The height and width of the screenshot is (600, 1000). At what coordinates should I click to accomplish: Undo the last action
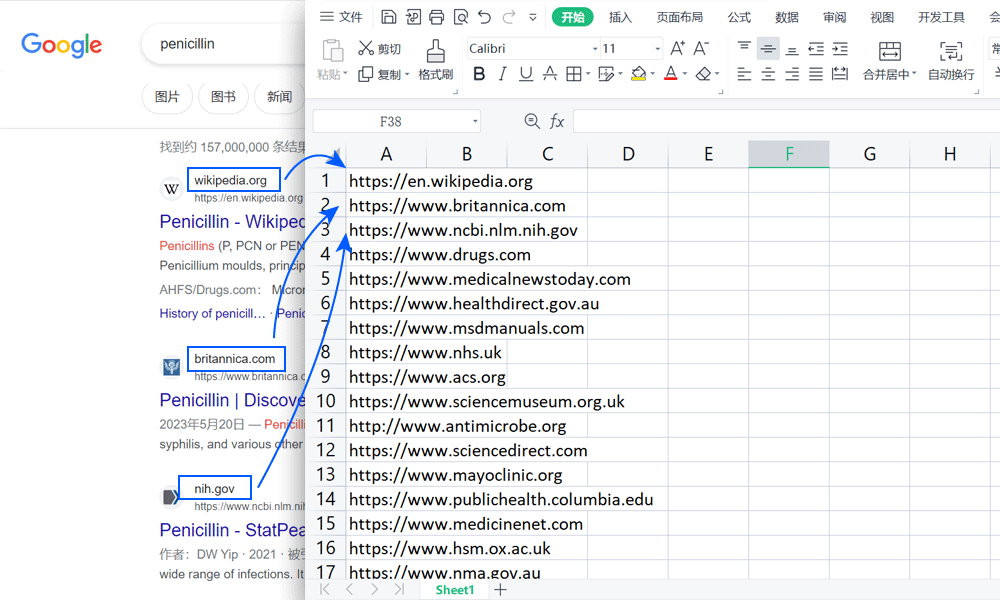pyautogui.click(x=485, y=17)
